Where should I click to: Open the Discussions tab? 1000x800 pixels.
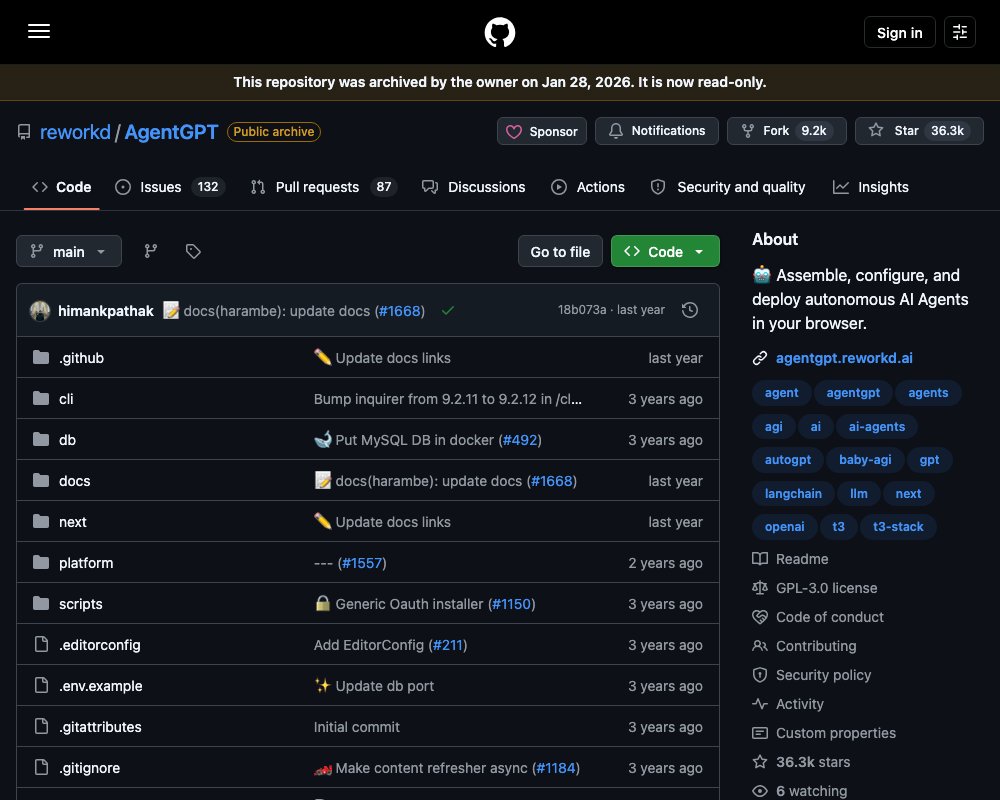(x=473, y=187)
